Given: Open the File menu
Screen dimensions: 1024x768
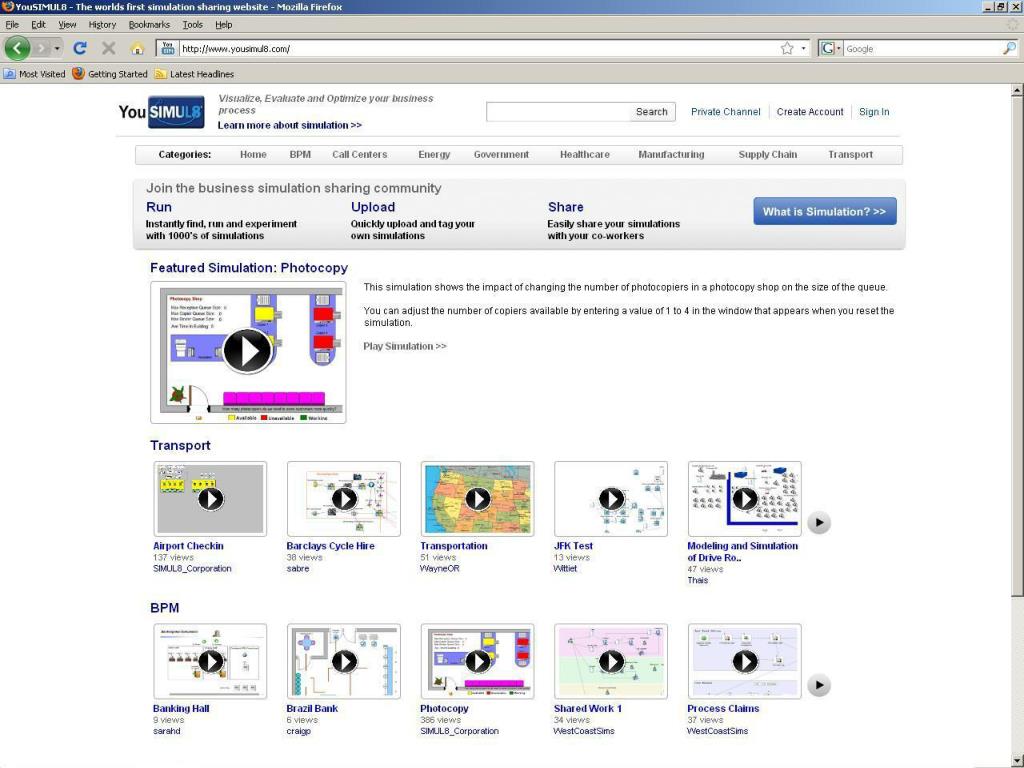Looking at the screenshot, I should (x=12, y=25).
